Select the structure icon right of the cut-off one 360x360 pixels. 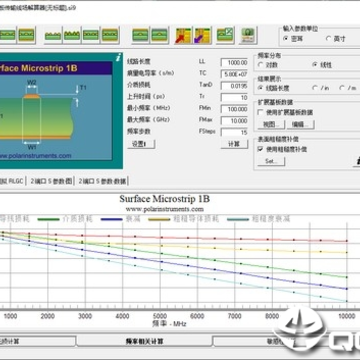(27, 35)
